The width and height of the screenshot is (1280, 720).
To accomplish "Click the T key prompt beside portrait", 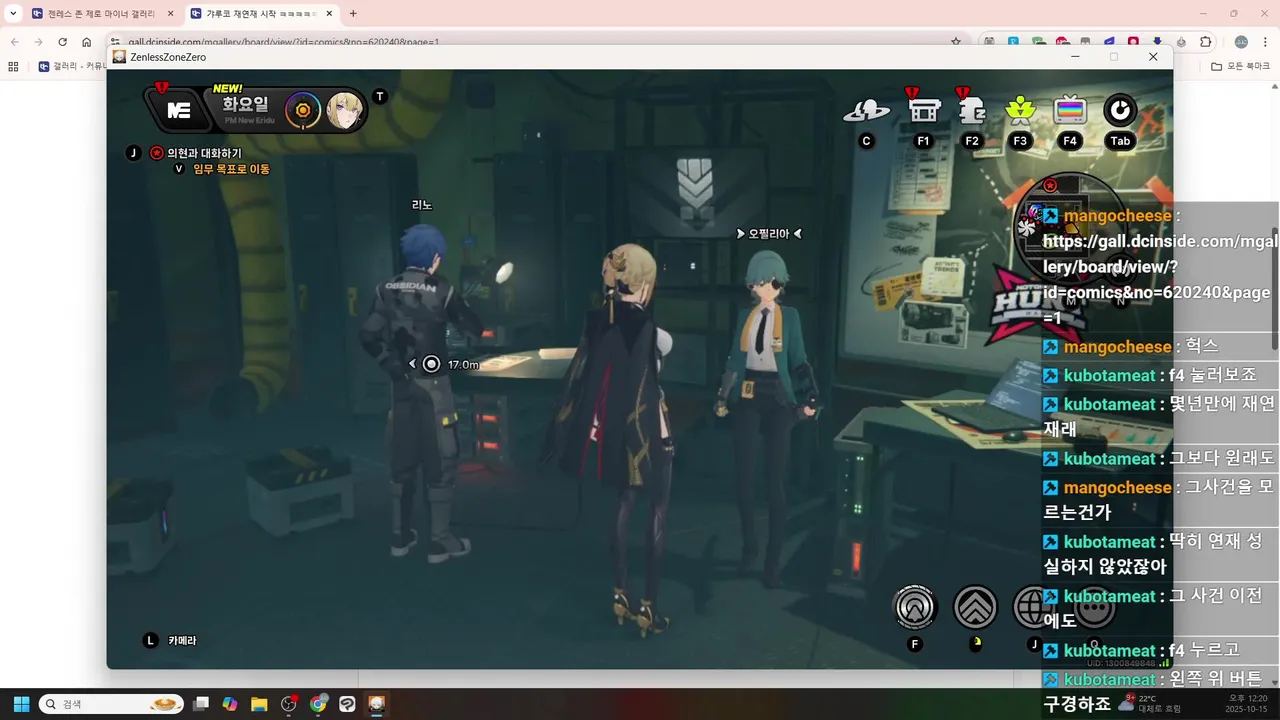I will [380, 96].
